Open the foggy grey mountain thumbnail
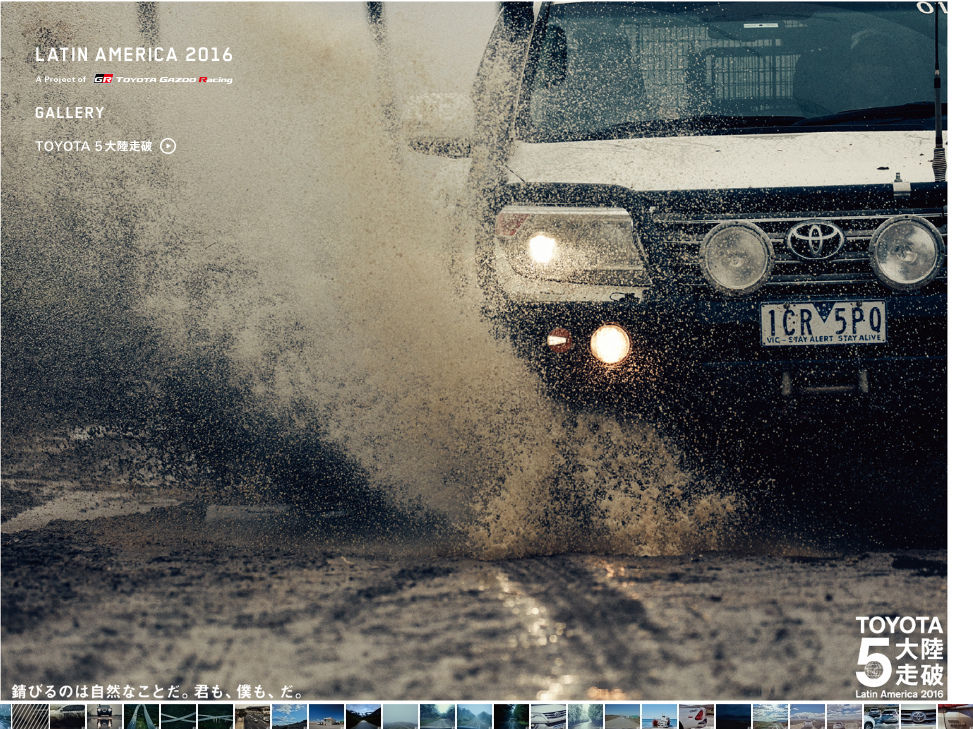The width and height of the screenshot is (973, 729). (x=400, y=717)
